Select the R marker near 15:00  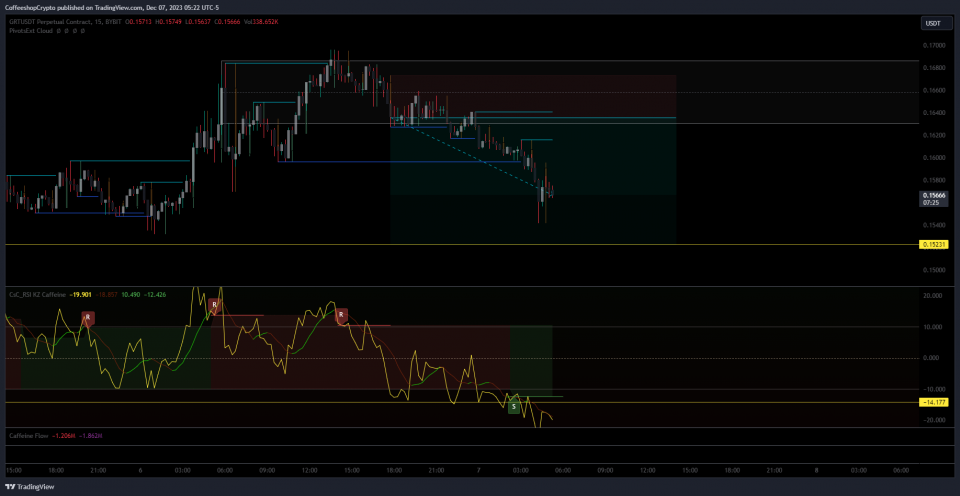click(342, 315)
